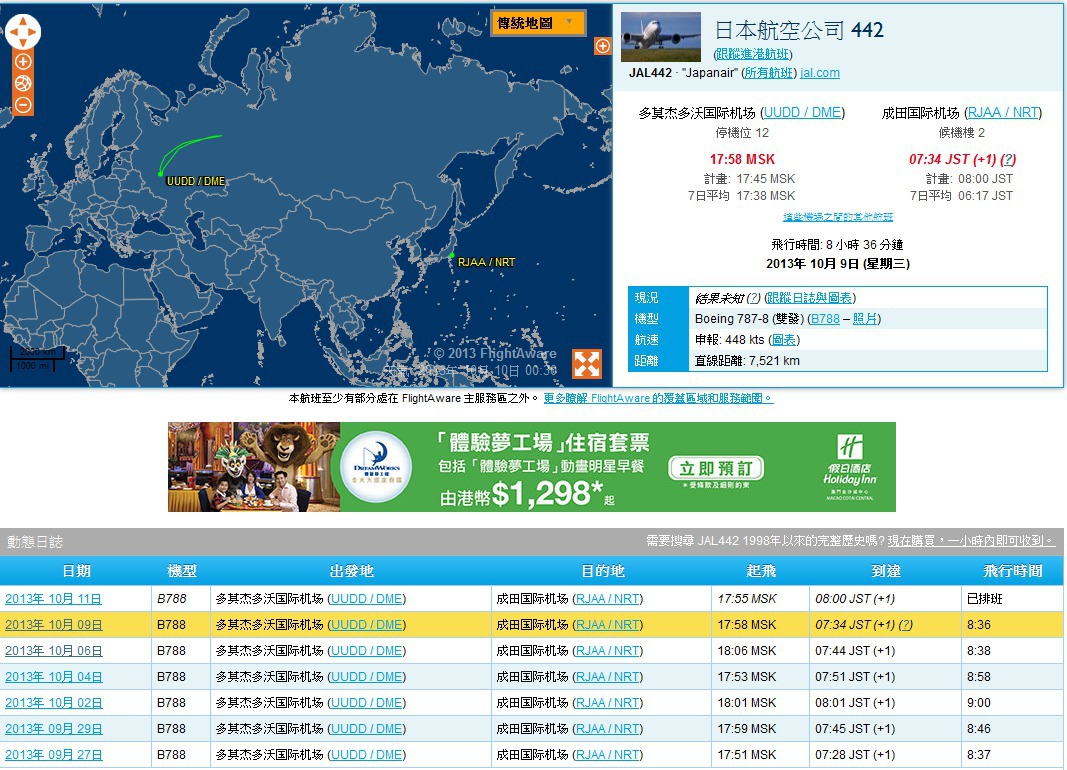Viewport: 1067px width, 770px height.
Task: Click the 現在購買 full history link
Action: click(x=971, y=541)
